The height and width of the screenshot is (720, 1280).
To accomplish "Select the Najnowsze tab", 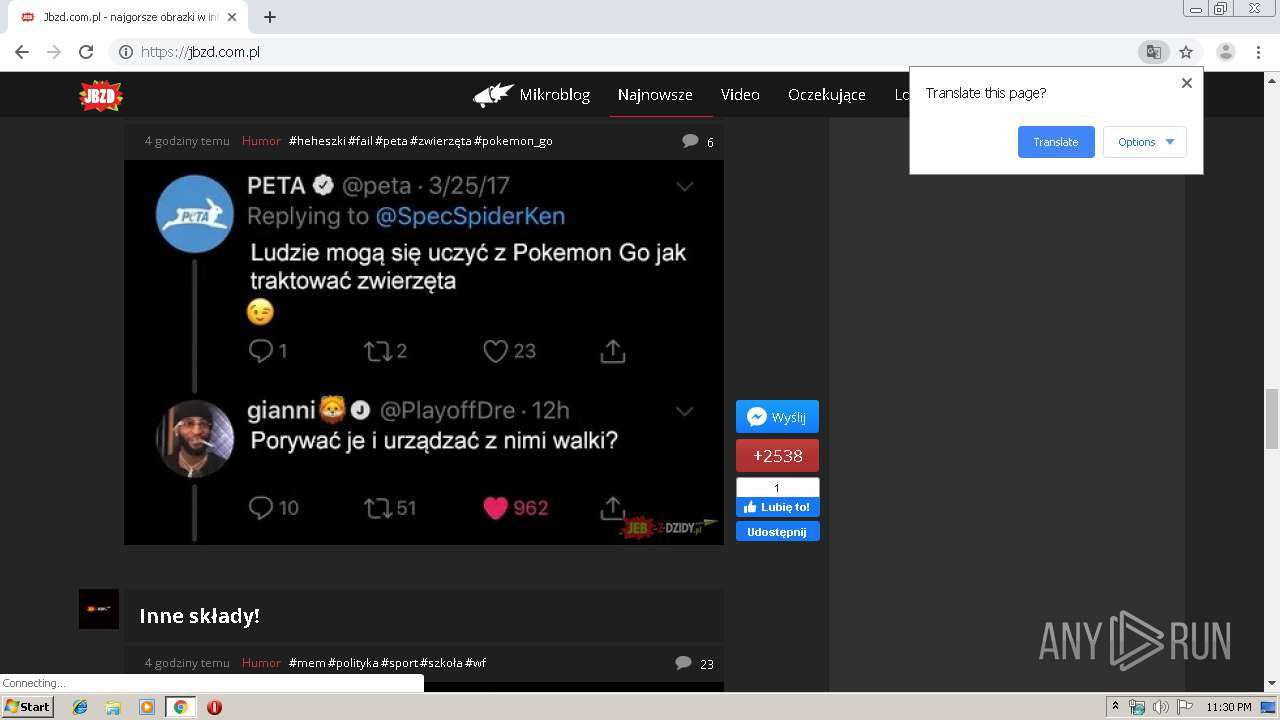I will (655, 95).
